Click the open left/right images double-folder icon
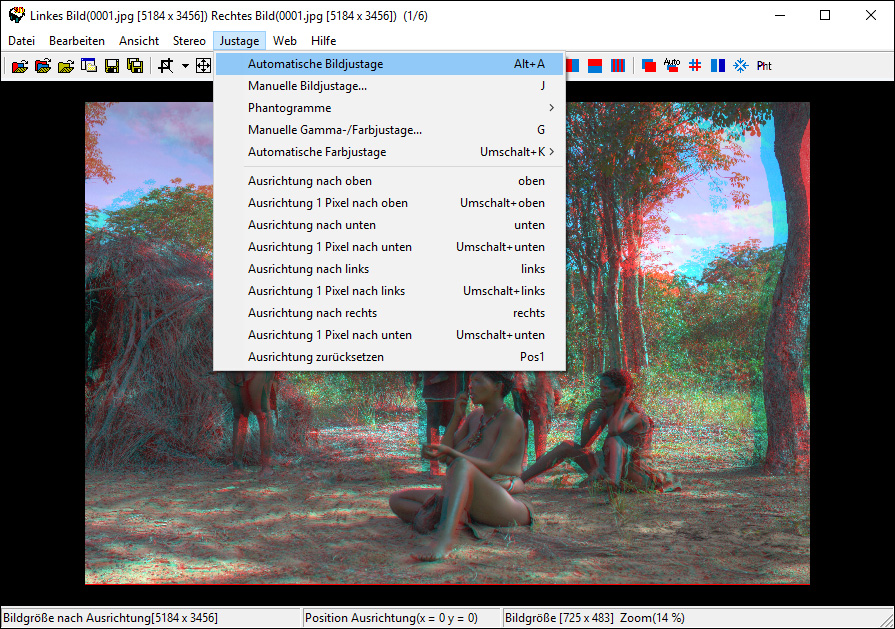 pyautogui.click(x=43, y=66)
